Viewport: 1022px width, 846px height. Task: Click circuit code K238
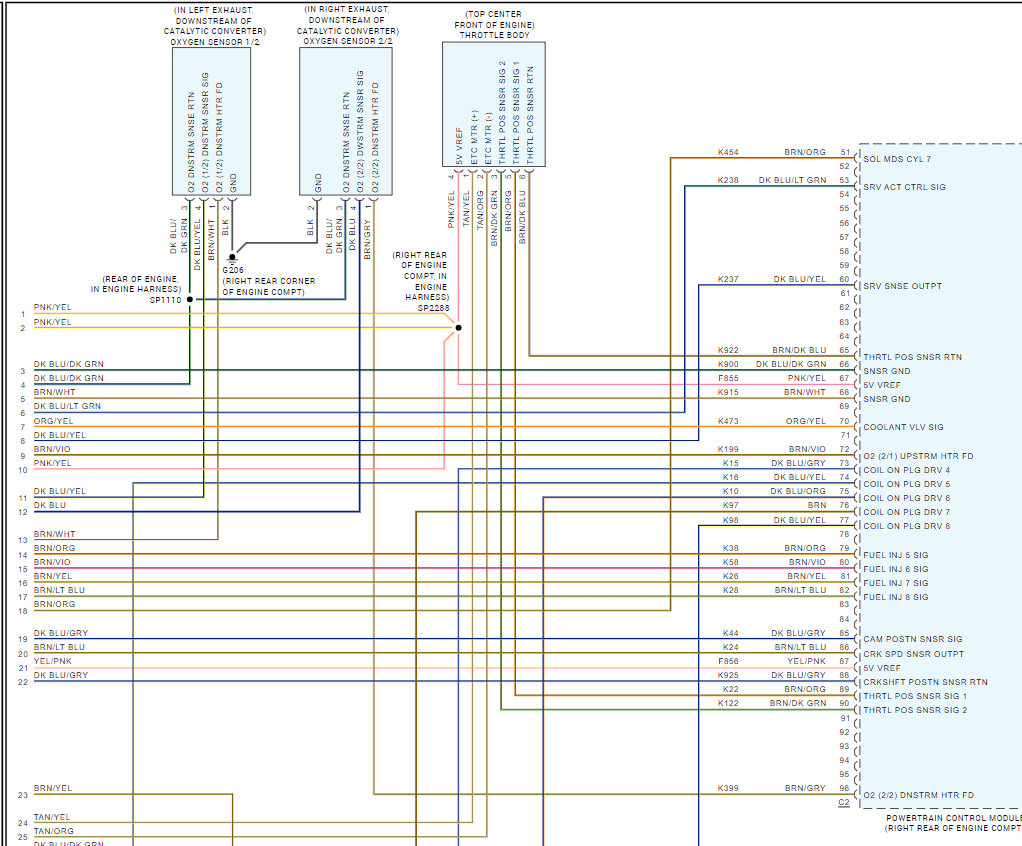(x=728, y=180)
